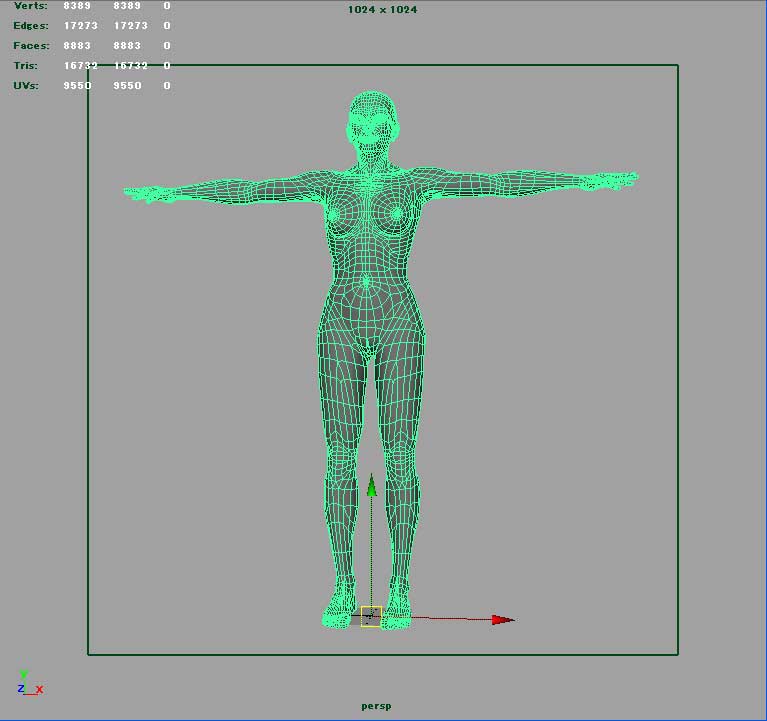
Task: Click the Faces label in the poly count HUD
Action: pyautogui.click(x=30, y=46)
